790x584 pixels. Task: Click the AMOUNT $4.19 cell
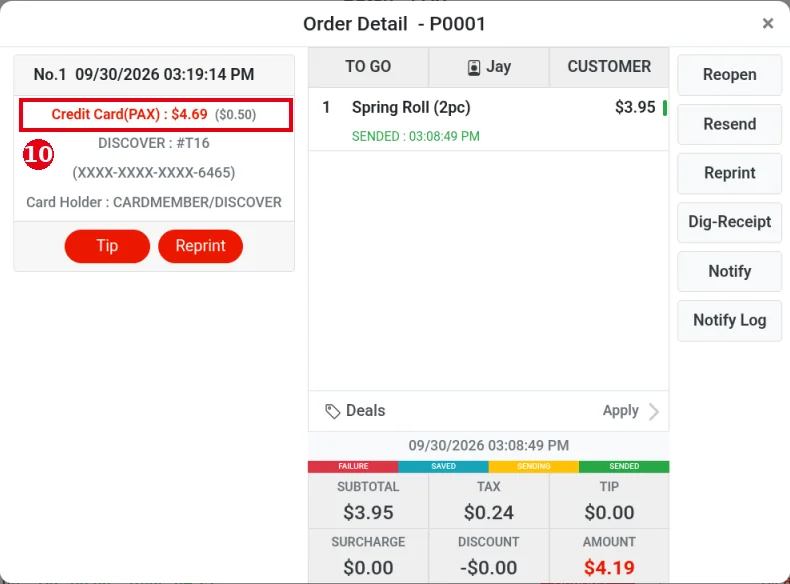[609, 556]
